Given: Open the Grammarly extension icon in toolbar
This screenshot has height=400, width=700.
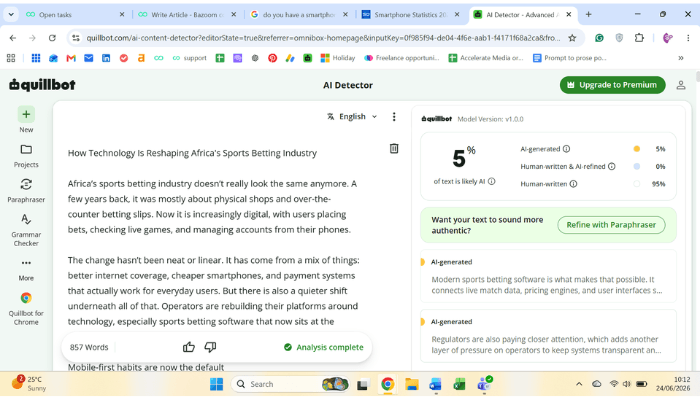Looking at the screenshot, I should tap(599, 38).
